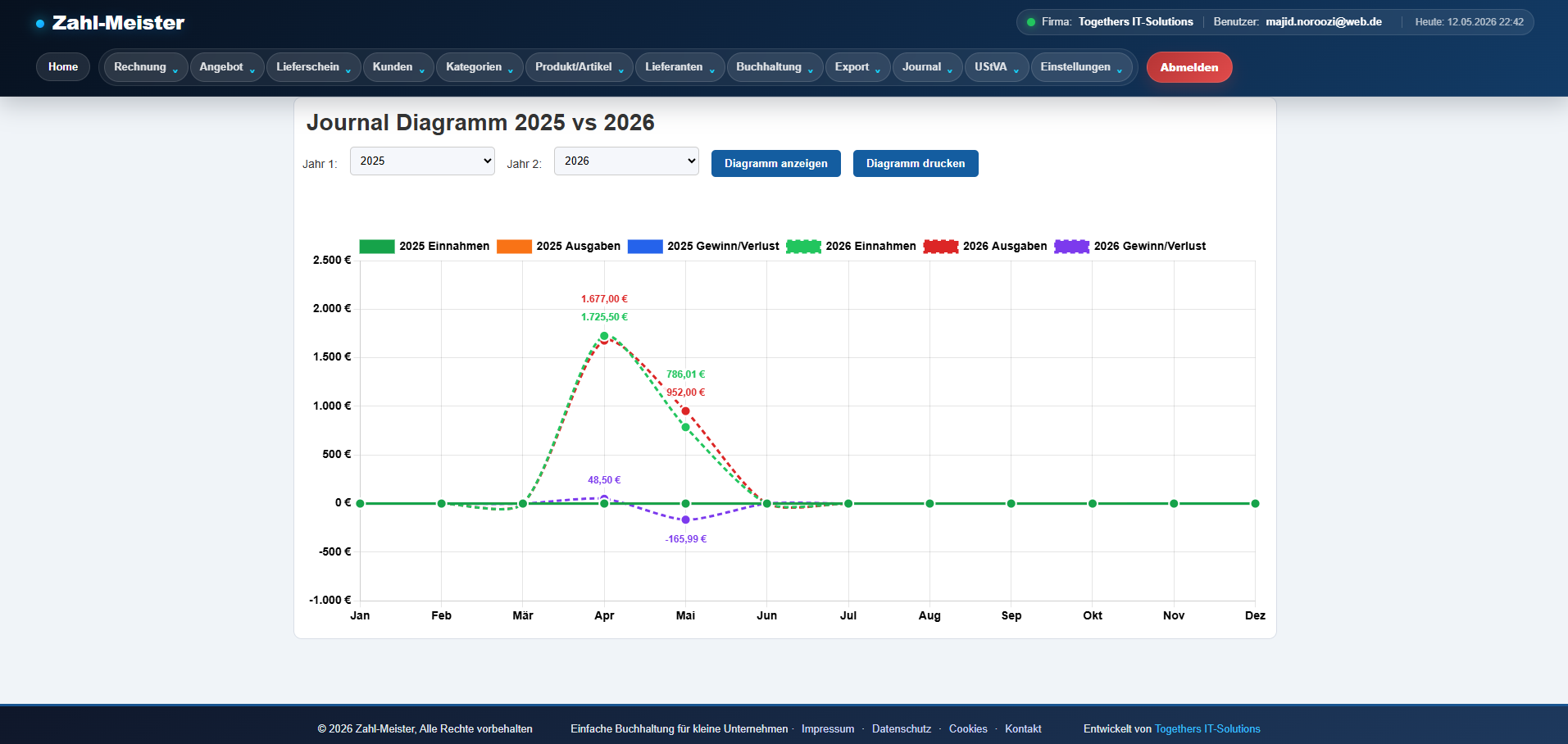
Task: Open the Jahr 1 year dropdown
Action: tap(422, 161)
